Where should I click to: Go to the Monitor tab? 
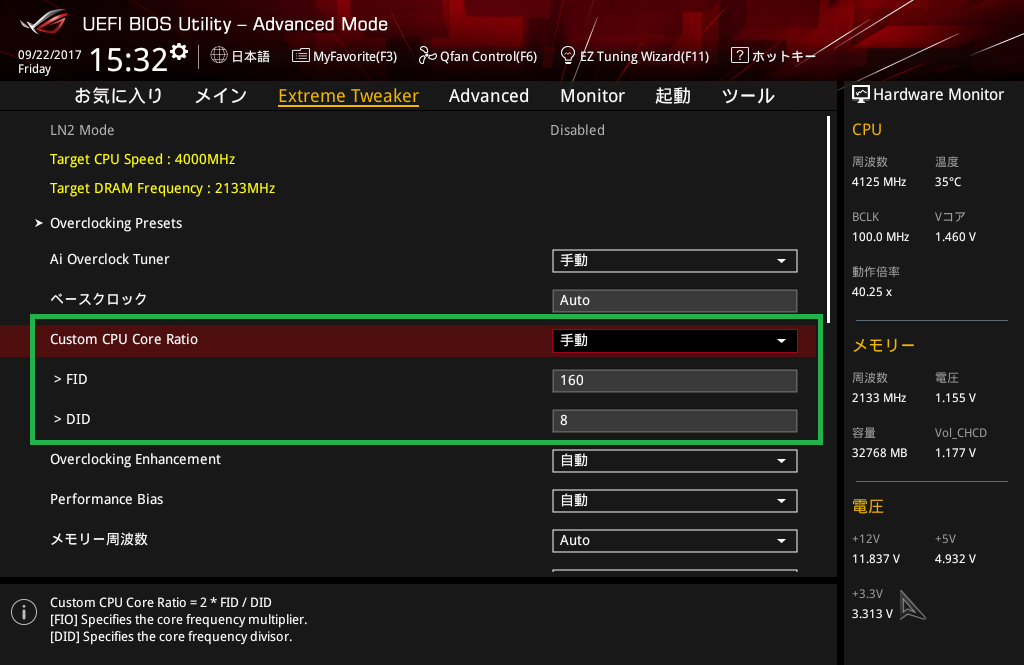coord(592,95)
